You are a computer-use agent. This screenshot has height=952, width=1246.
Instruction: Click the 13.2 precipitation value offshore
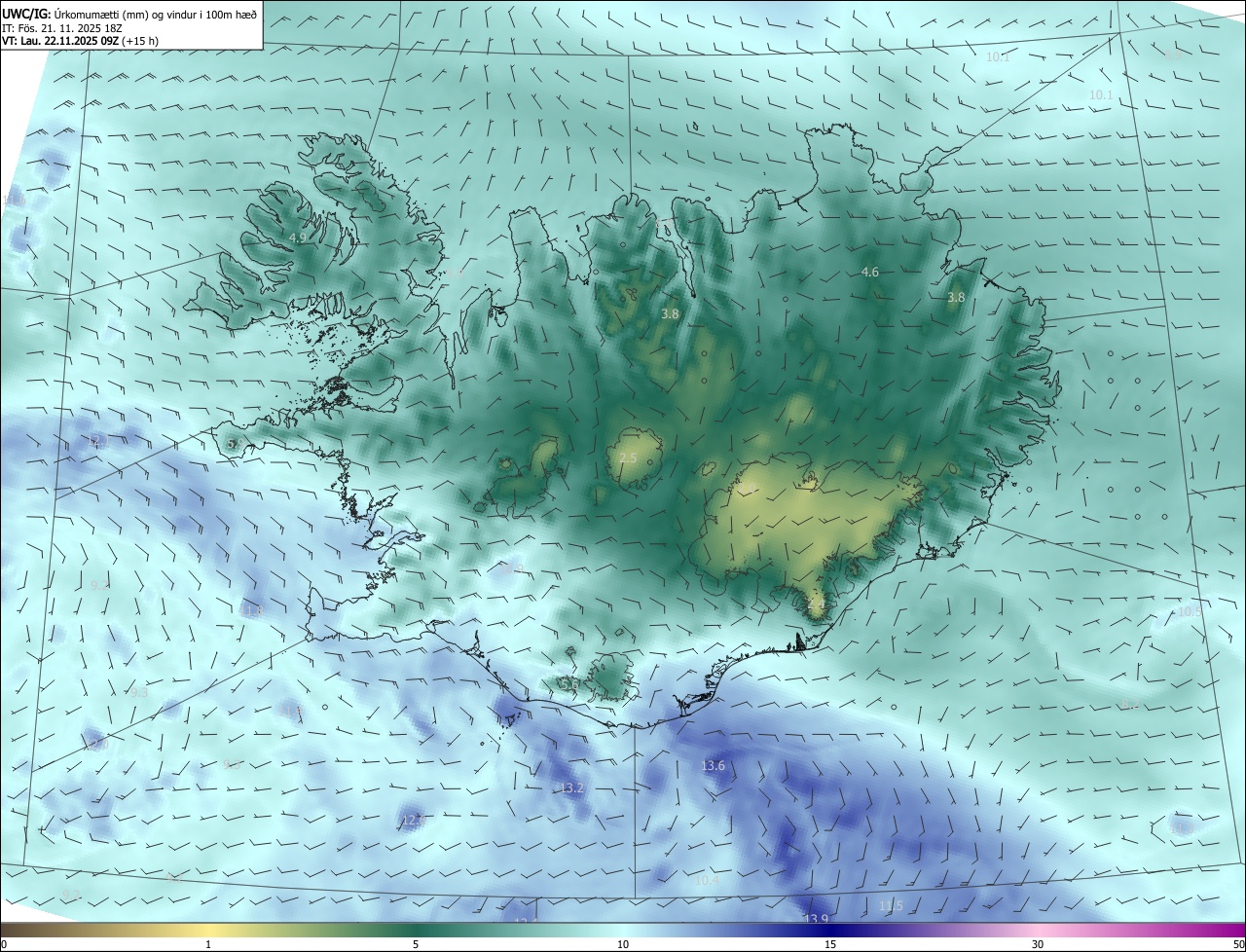571,787
